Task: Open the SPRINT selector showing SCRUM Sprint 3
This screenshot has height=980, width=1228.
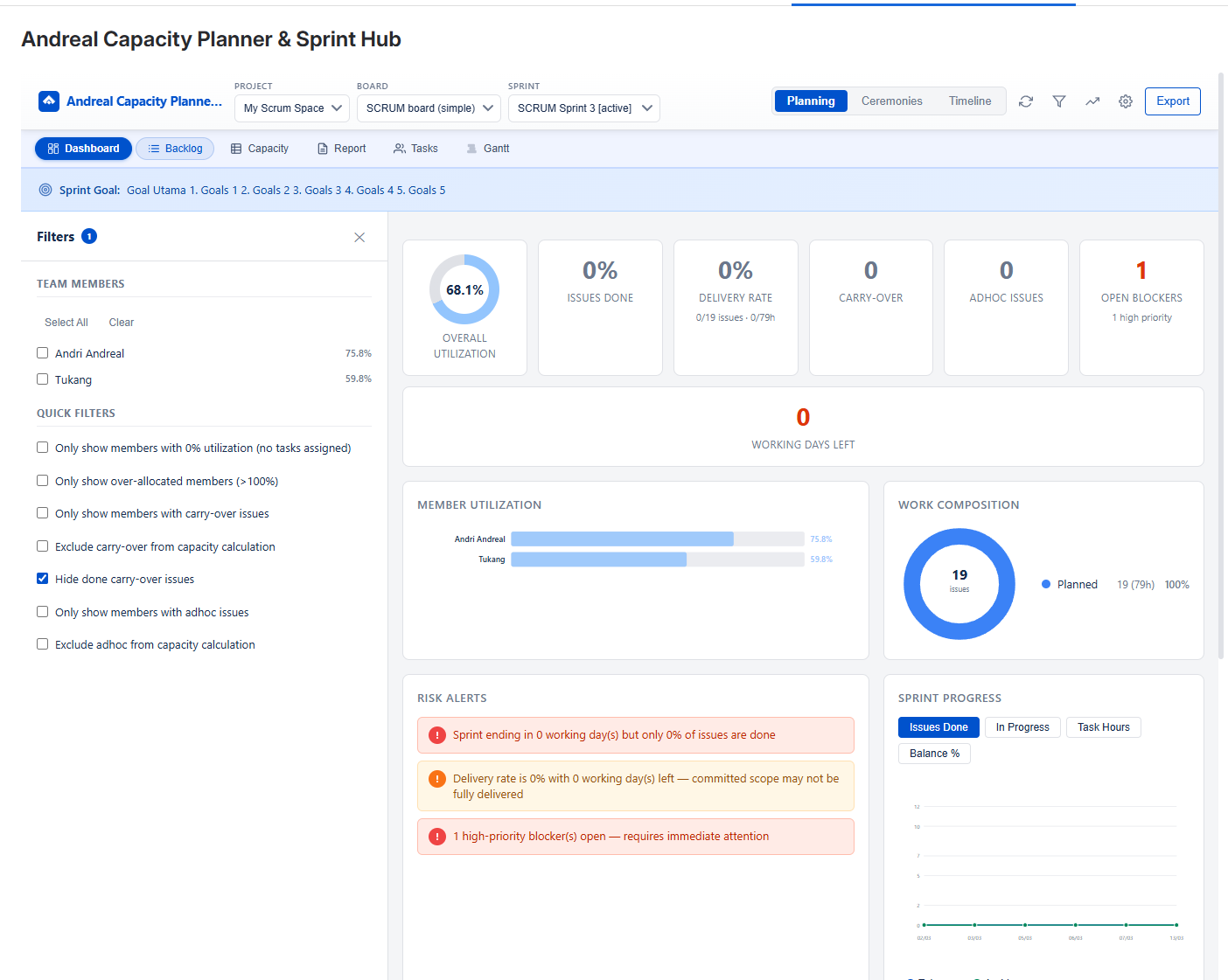Action: coord(583,108)
